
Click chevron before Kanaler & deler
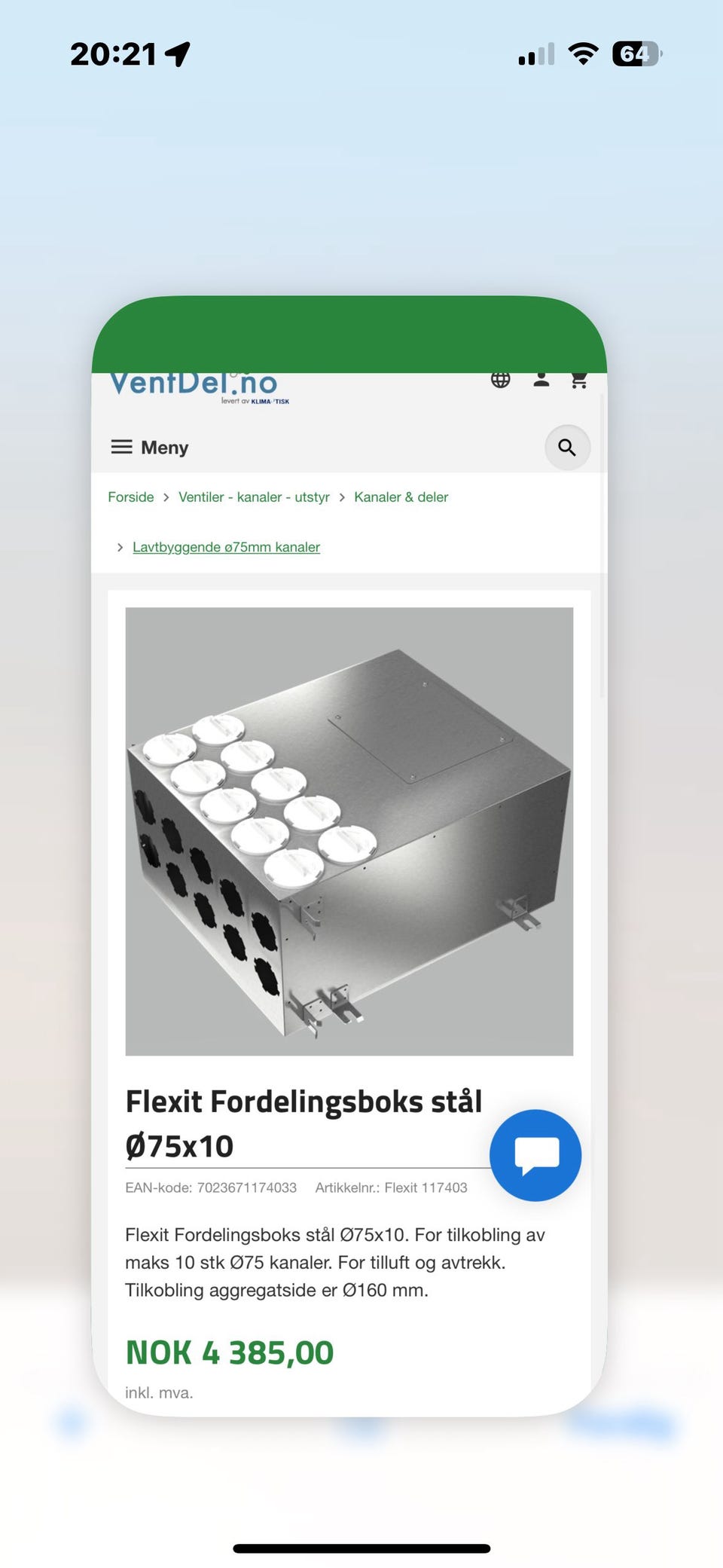point(342,497)
